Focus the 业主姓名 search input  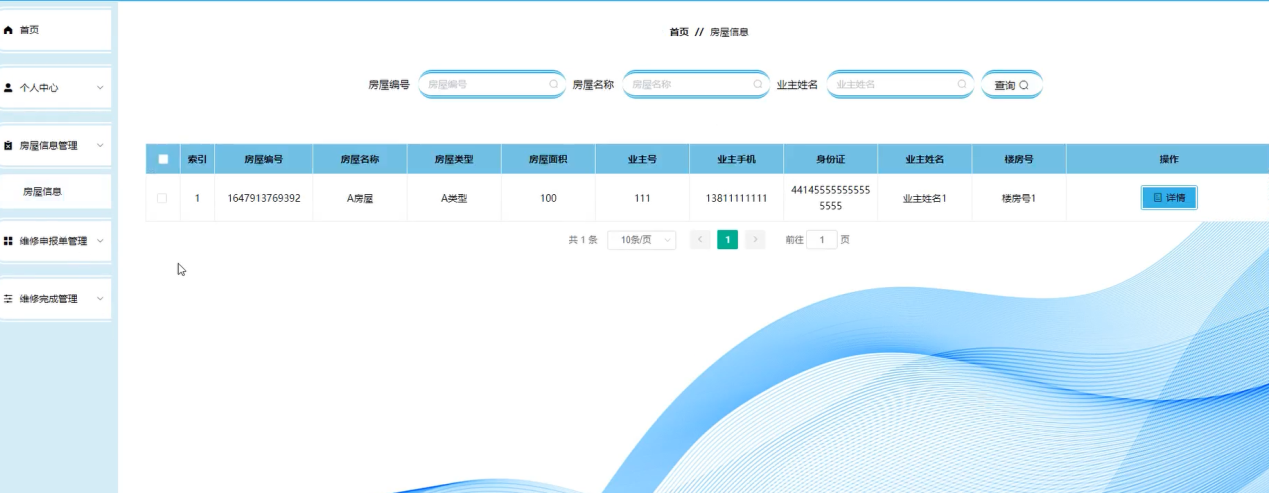(x=900, y=85)
